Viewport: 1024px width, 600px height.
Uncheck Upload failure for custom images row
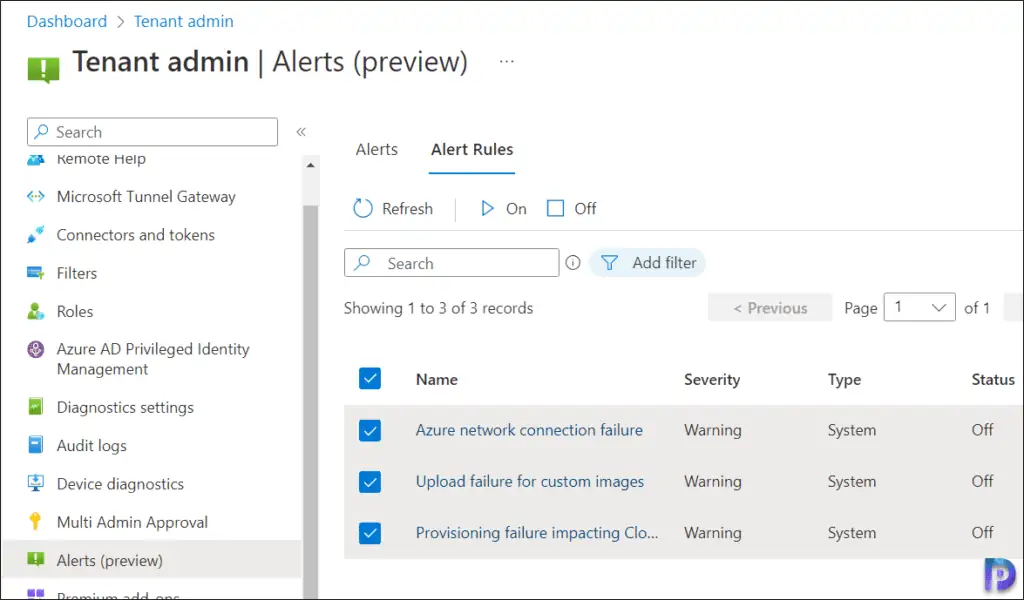pyautogui.click(x=370, y=482)
